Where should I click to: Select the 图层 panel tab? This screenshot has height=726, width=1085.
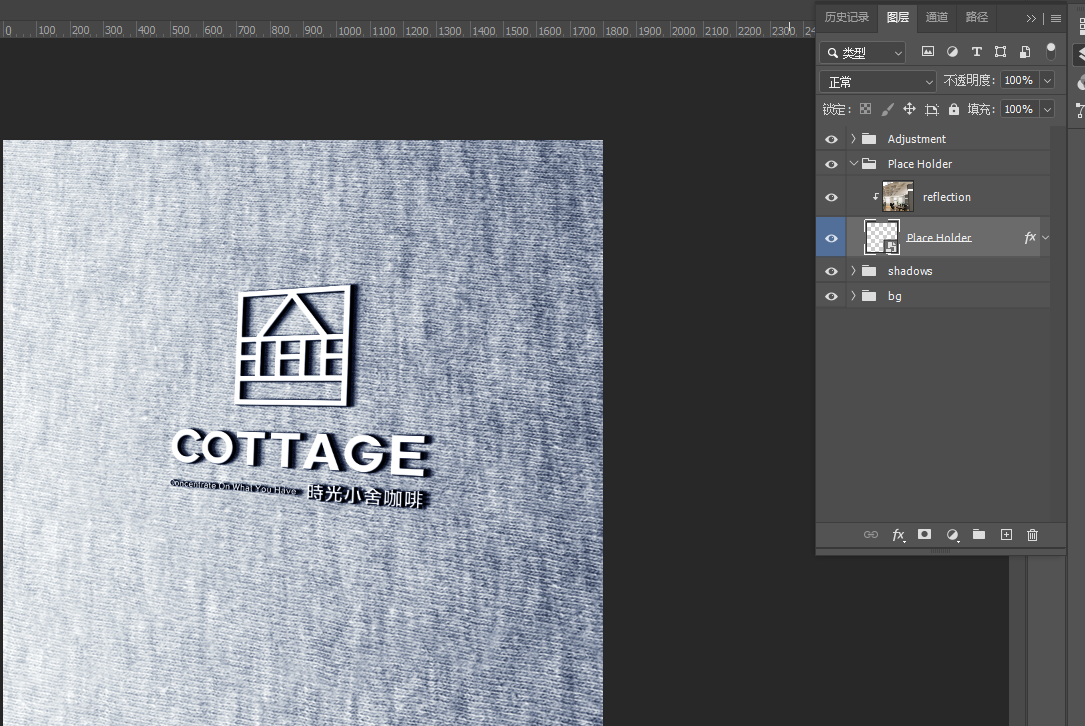pos(897,17)
